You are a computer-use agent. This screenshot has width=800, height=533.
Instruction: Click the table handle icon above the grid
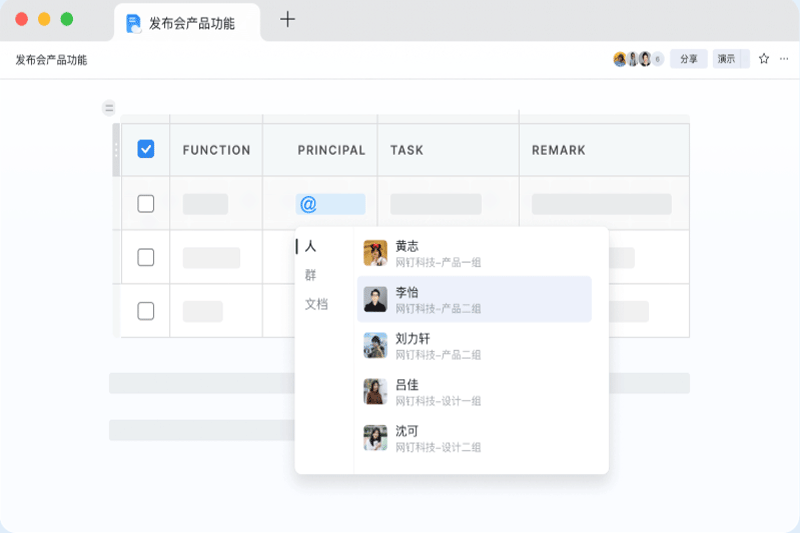pyautogui.click(x=109, y=108)
